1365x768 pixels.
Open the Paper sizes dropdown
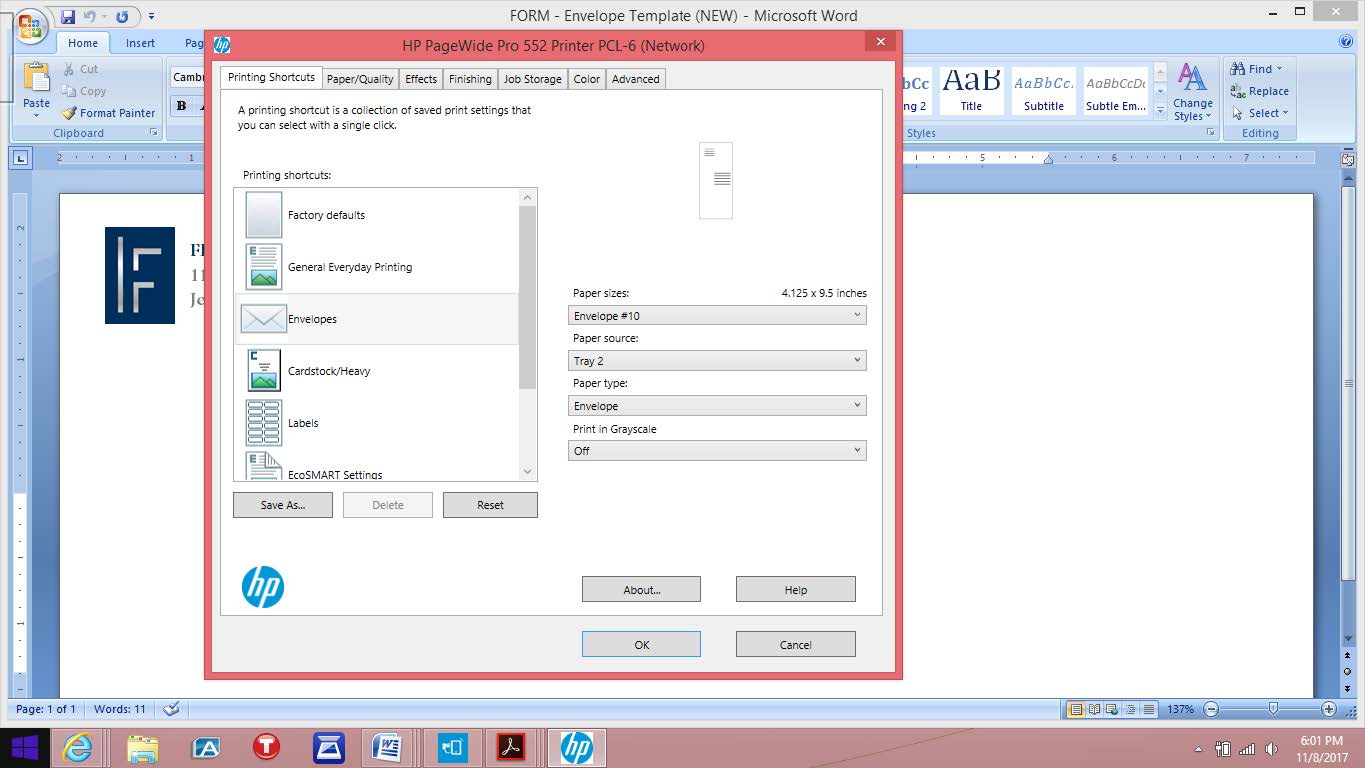717,316
